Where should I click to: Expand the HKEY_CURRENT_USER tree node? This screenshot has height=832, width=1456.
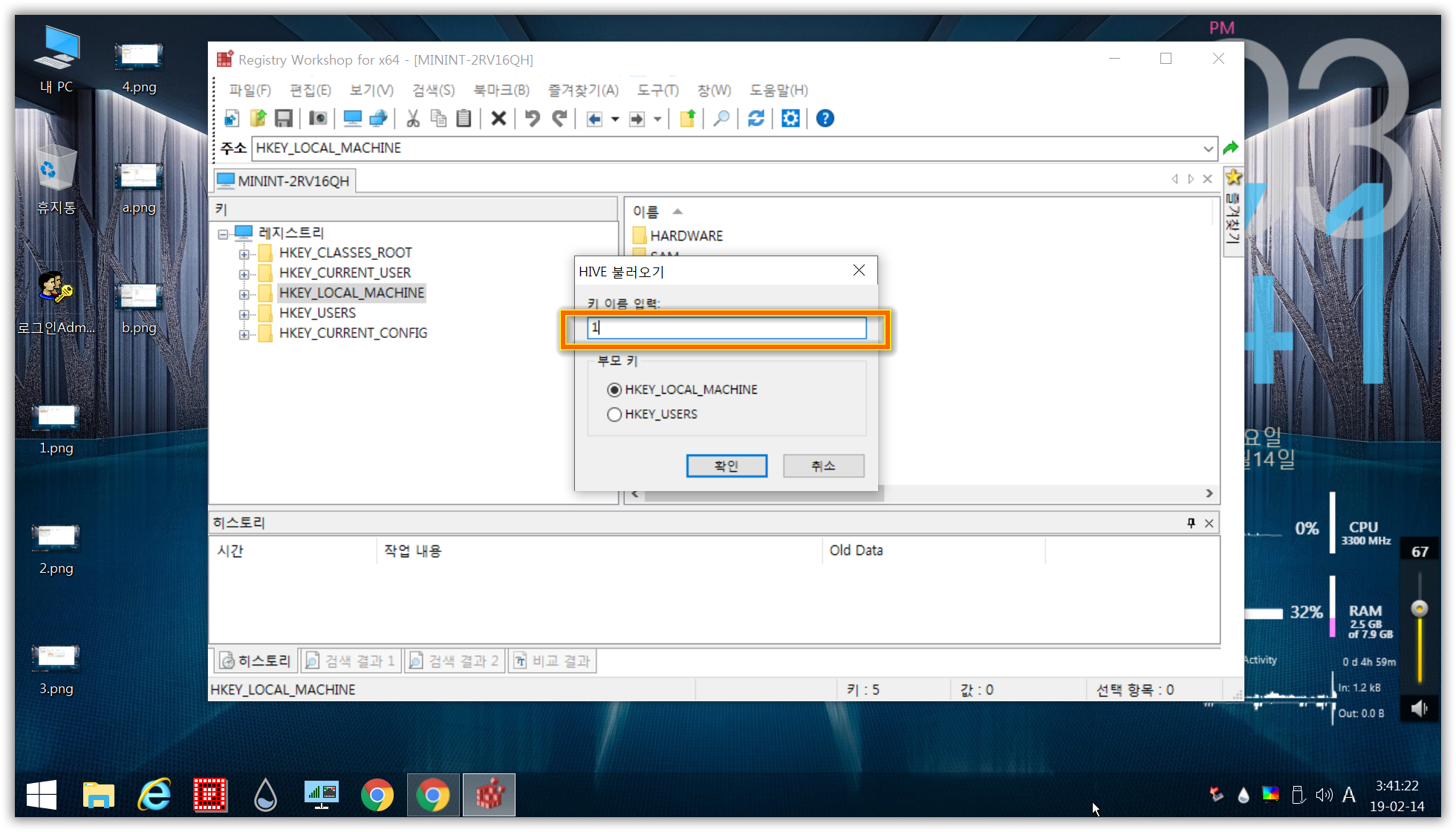(244, 274)
